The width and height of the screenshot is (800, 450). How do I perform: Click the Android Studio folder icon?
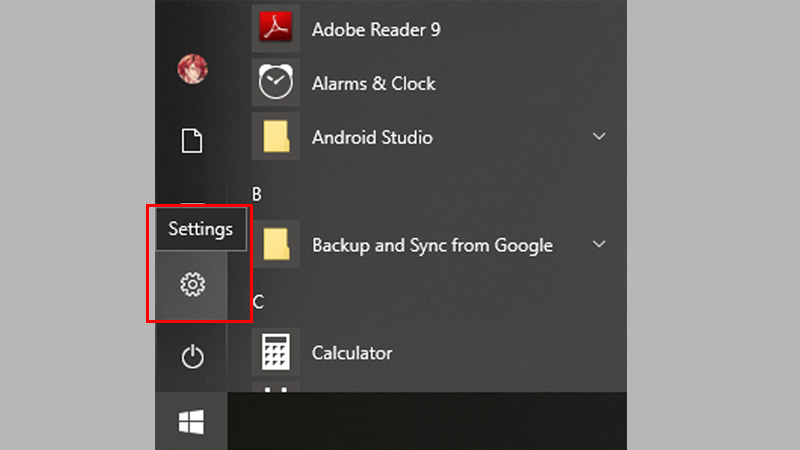[x=276, y=137]
